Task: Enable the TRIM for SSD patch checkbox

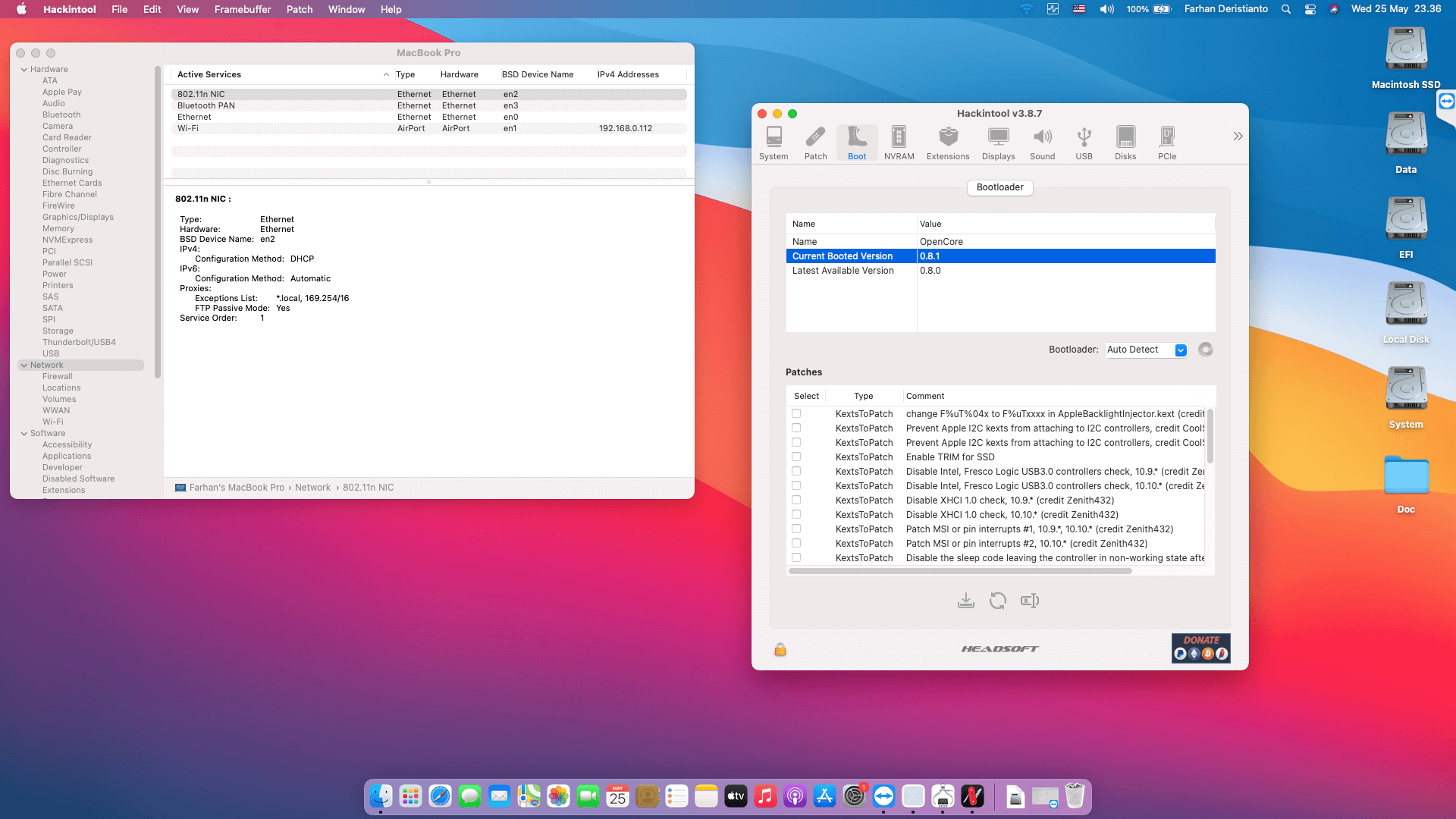Action: coord(795,457)
